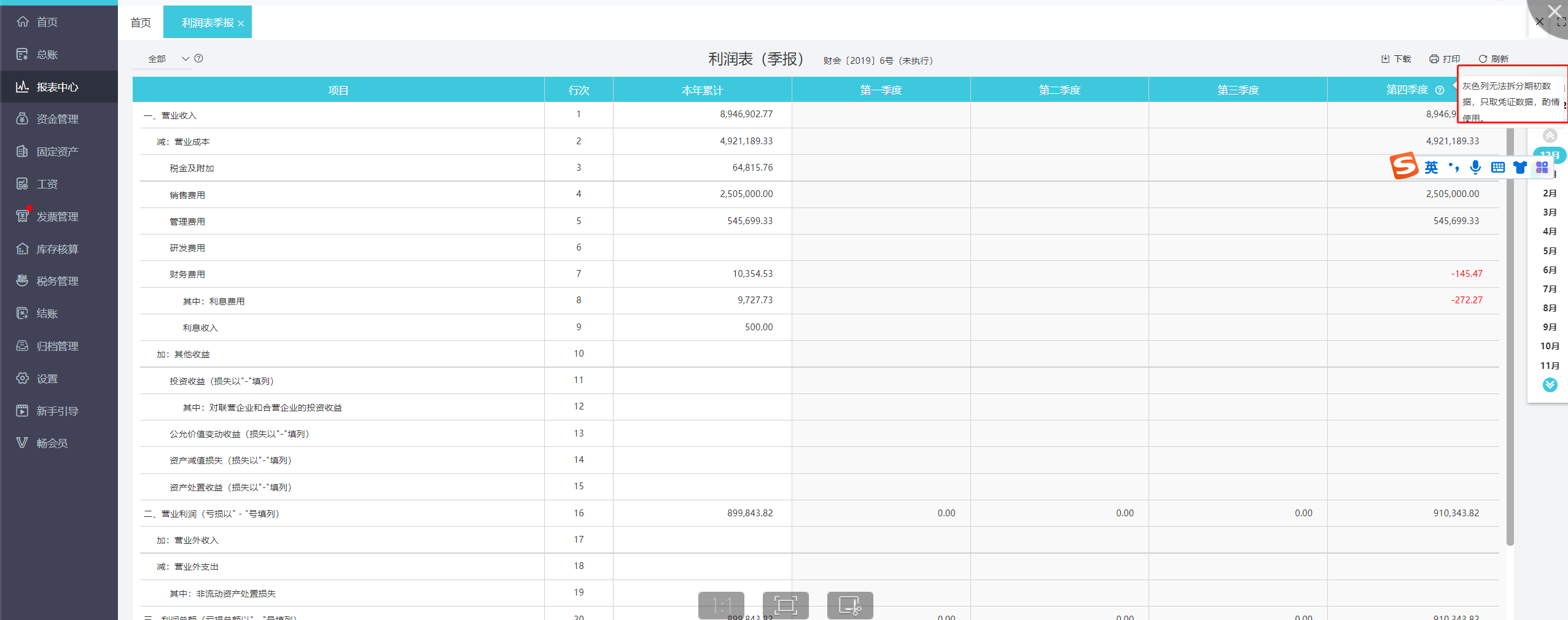Click the screenshot scissors button
This screenshot has height=620, width=1568.
pos(850,606)
